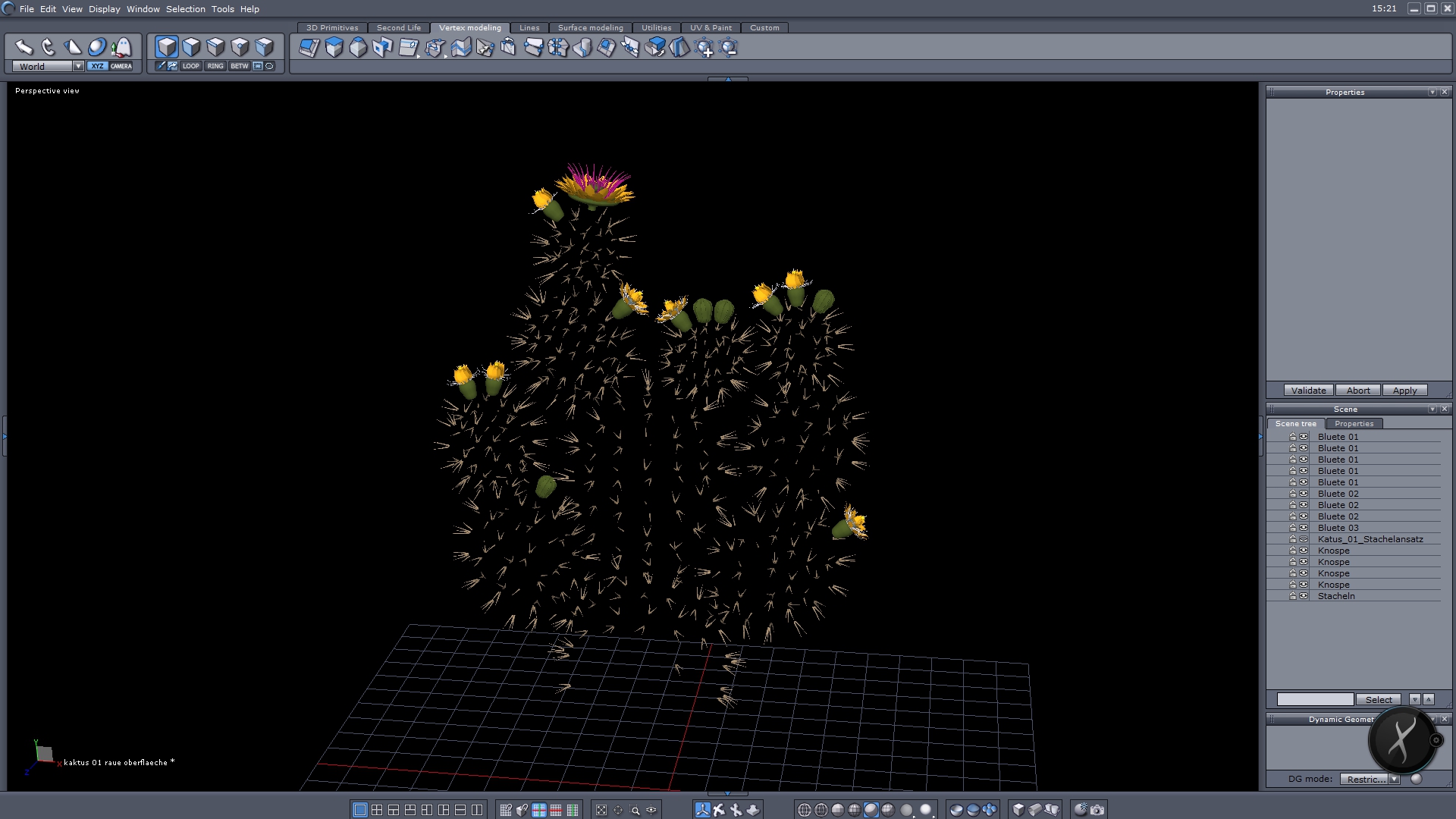The height and width of the screenshot is (819, 1456).
Task: Open the Selection menu
Action: click(x=185, y=9)
